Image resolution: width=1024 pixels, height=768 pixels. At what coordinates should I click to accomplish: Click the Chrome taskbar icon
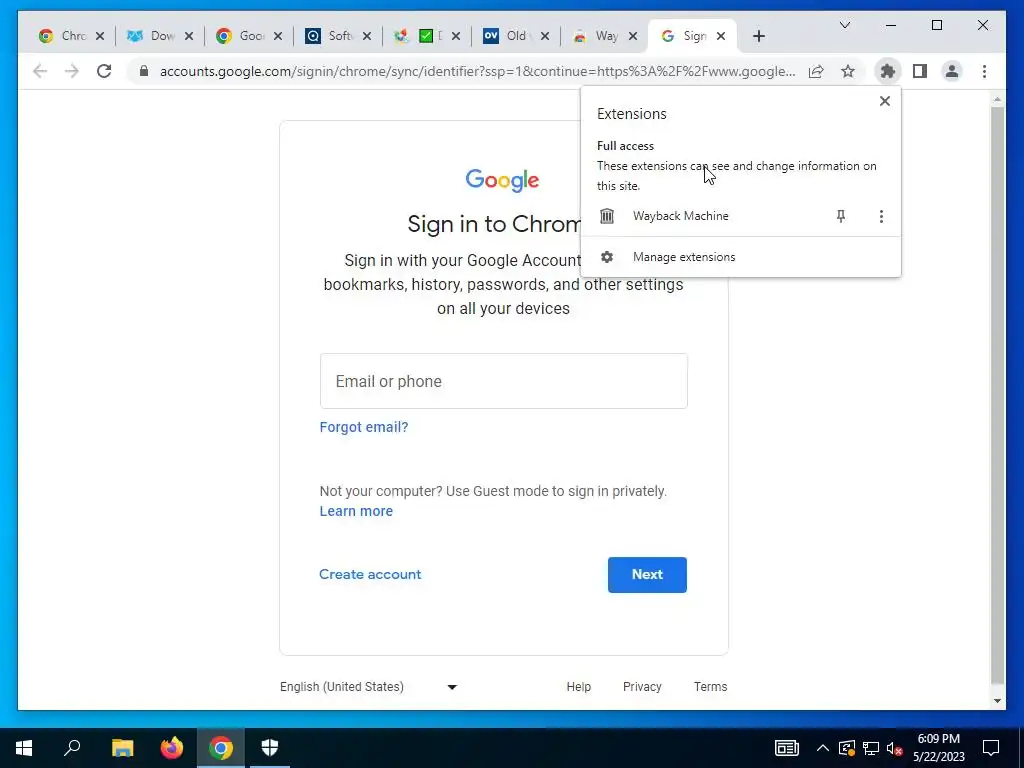pyautogui.click(x=221, y=748)
